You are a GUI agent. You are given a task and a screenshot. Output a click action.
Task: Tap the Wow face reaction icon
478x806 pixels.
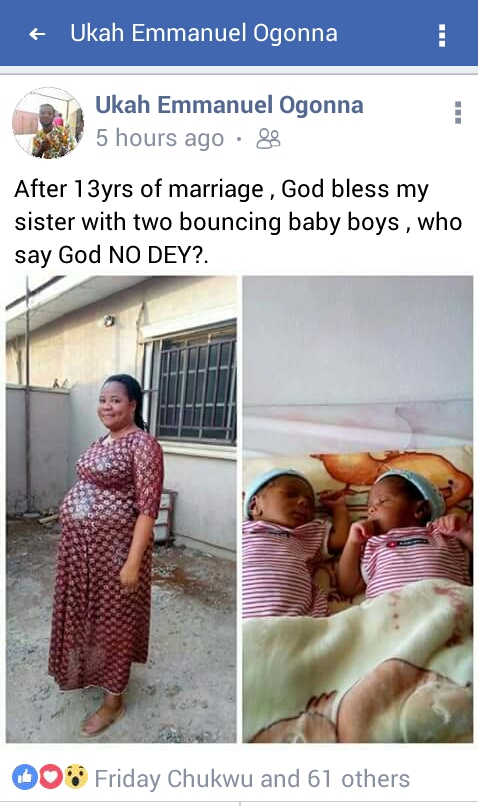(76, 777)
